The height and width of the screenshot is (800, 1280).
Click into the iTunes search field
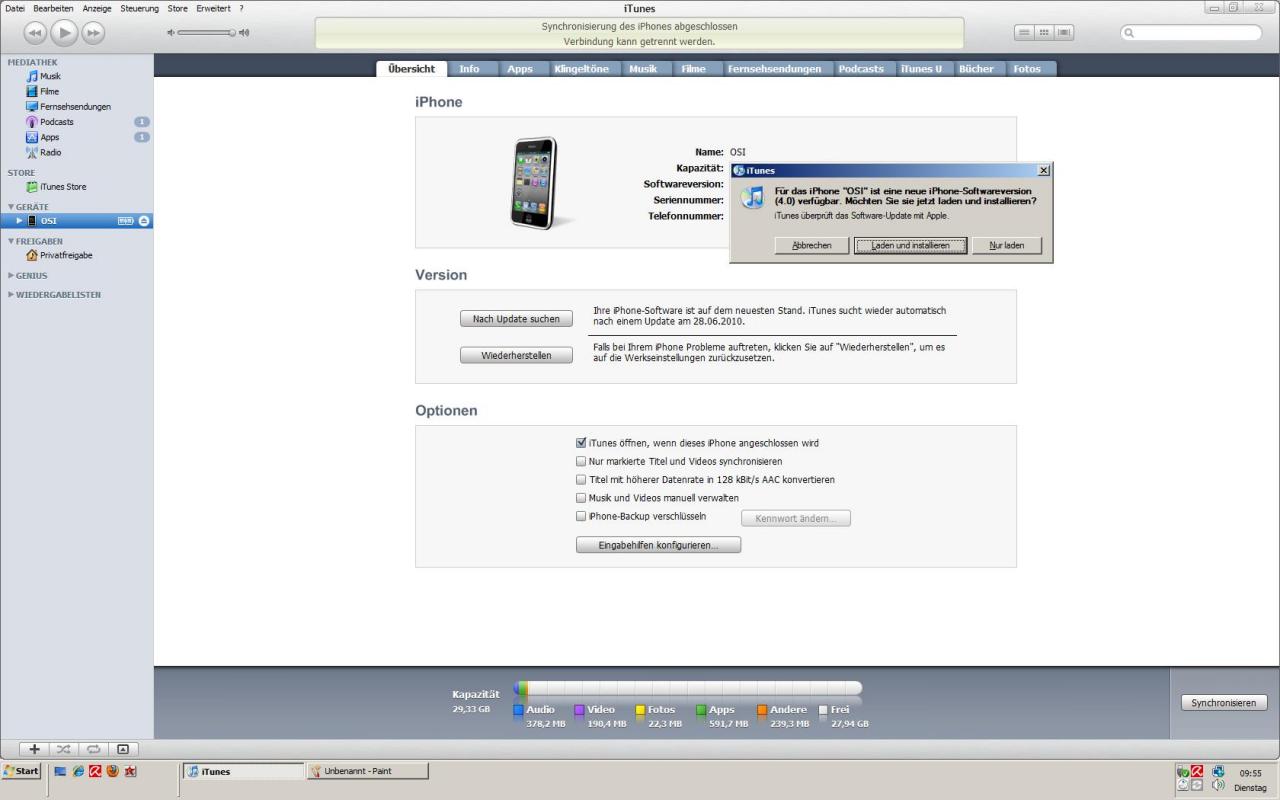coord(1191,33)
